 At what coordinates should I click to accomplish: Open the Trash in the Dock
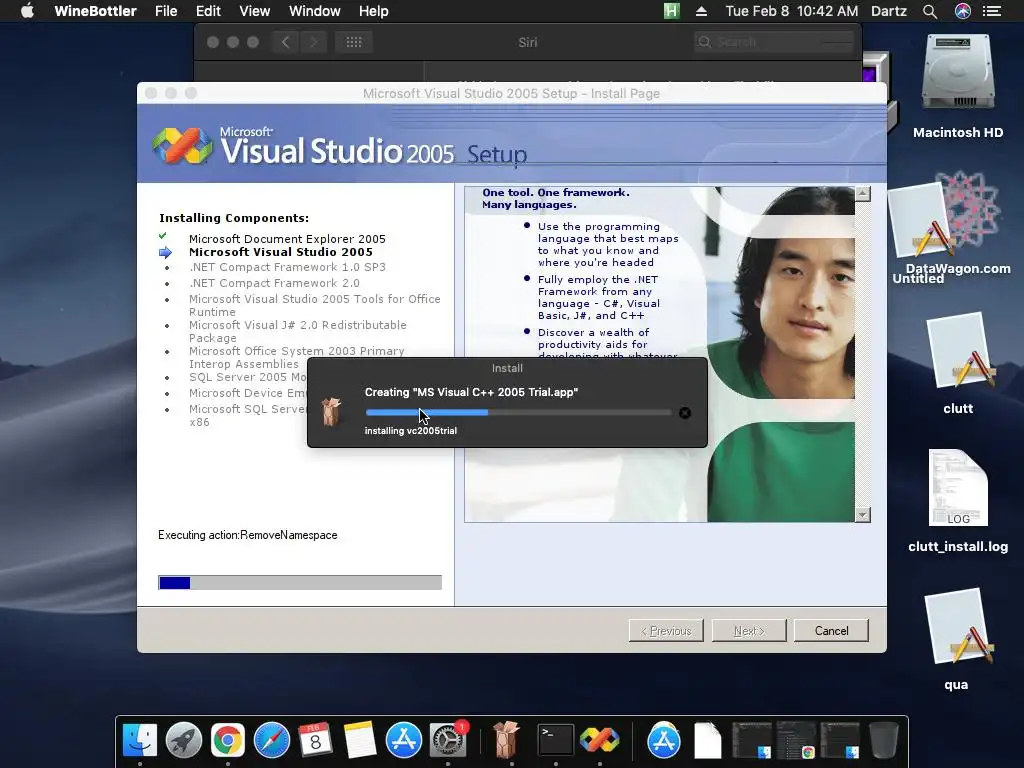[x=884, y=740]
